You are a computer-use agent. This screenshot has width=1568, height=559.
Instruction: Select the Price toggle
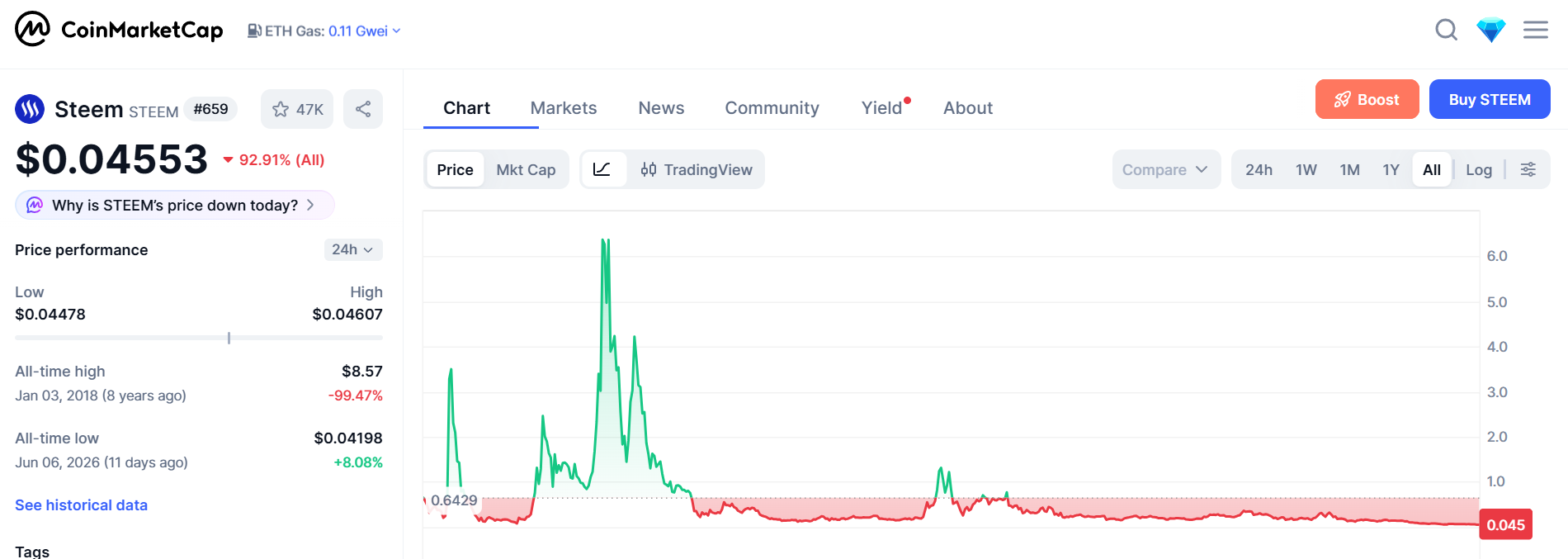(455, 169)
